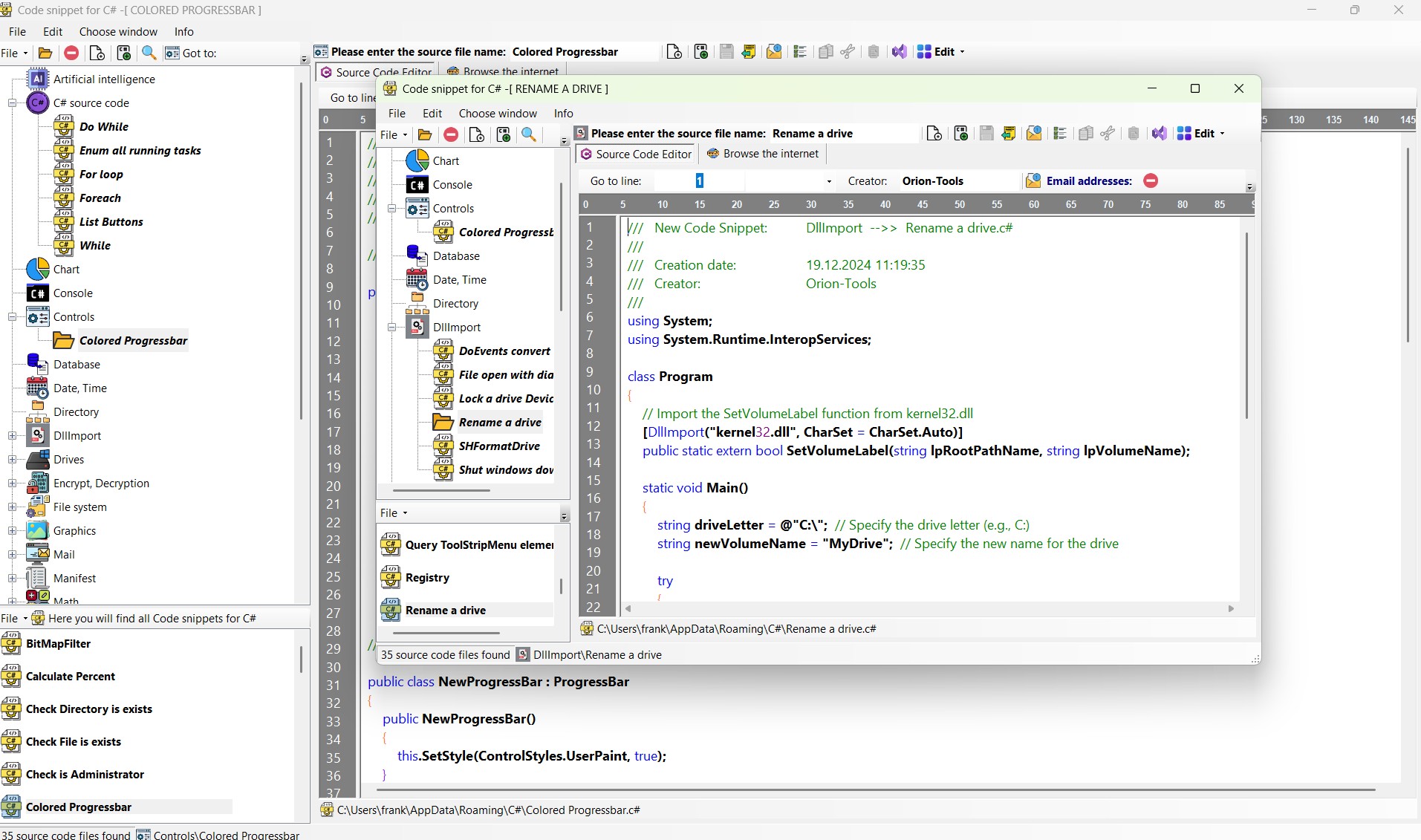Open BitMapFilter snippet in bottom list
This screenshot has width=1421, height=840.
pyautogui.click(x=58, y=644)
